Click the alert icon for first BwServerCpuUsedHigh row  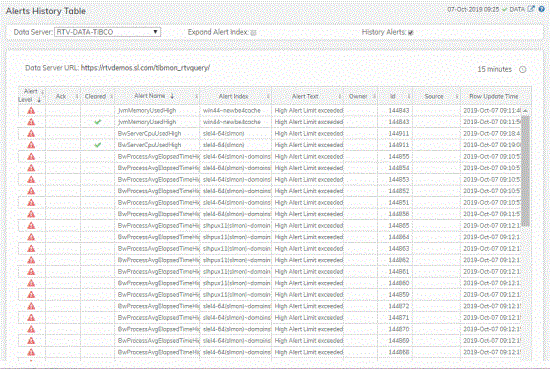[x=31, y=134]
